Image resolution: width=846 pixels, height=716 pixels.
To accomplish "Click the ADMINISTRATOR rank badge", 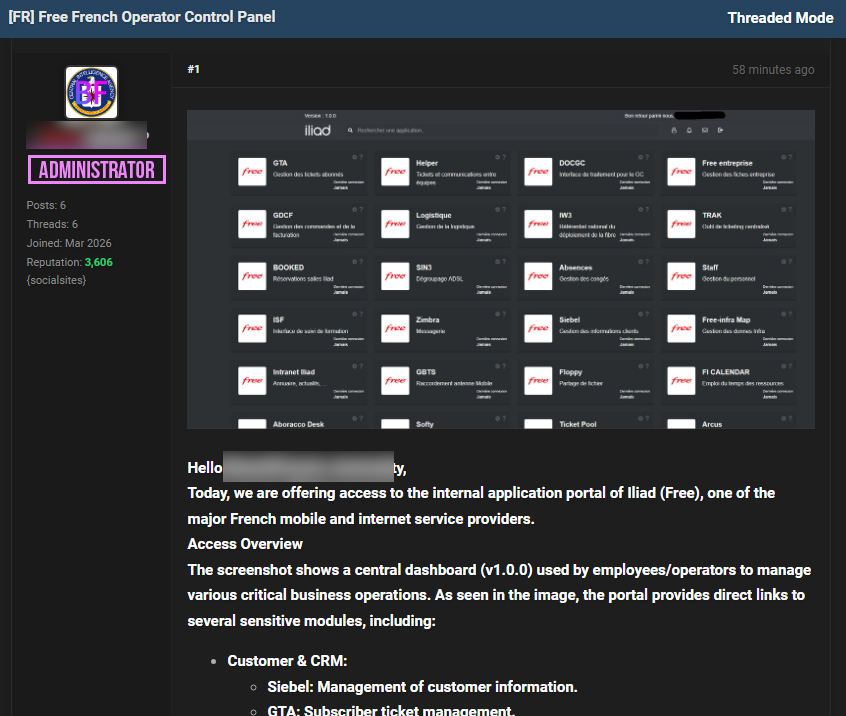I will point(97,170).
